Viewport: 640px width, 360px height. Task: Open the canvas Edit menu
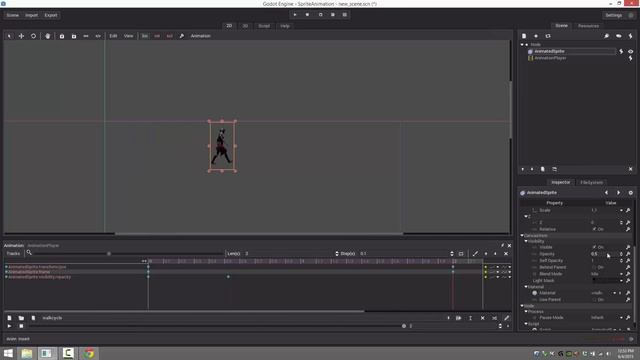coord(113,36)
